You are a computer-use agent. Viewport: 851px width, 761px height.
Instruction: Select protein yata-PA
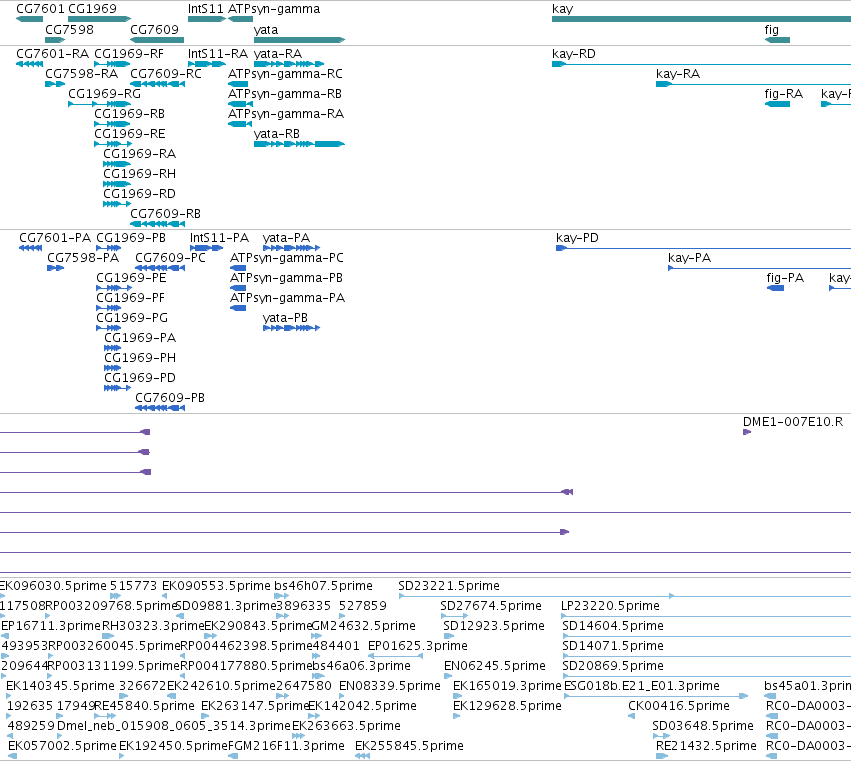point(286,238)
